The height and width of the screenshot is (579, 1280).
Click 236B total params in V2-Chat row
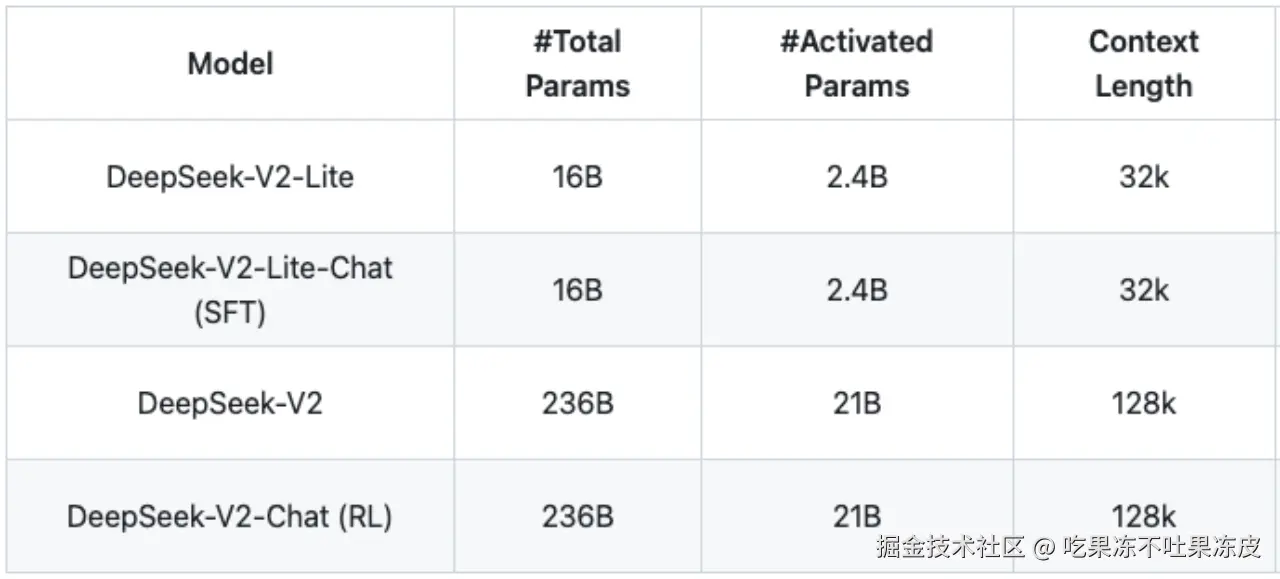(x=577, y=517)
